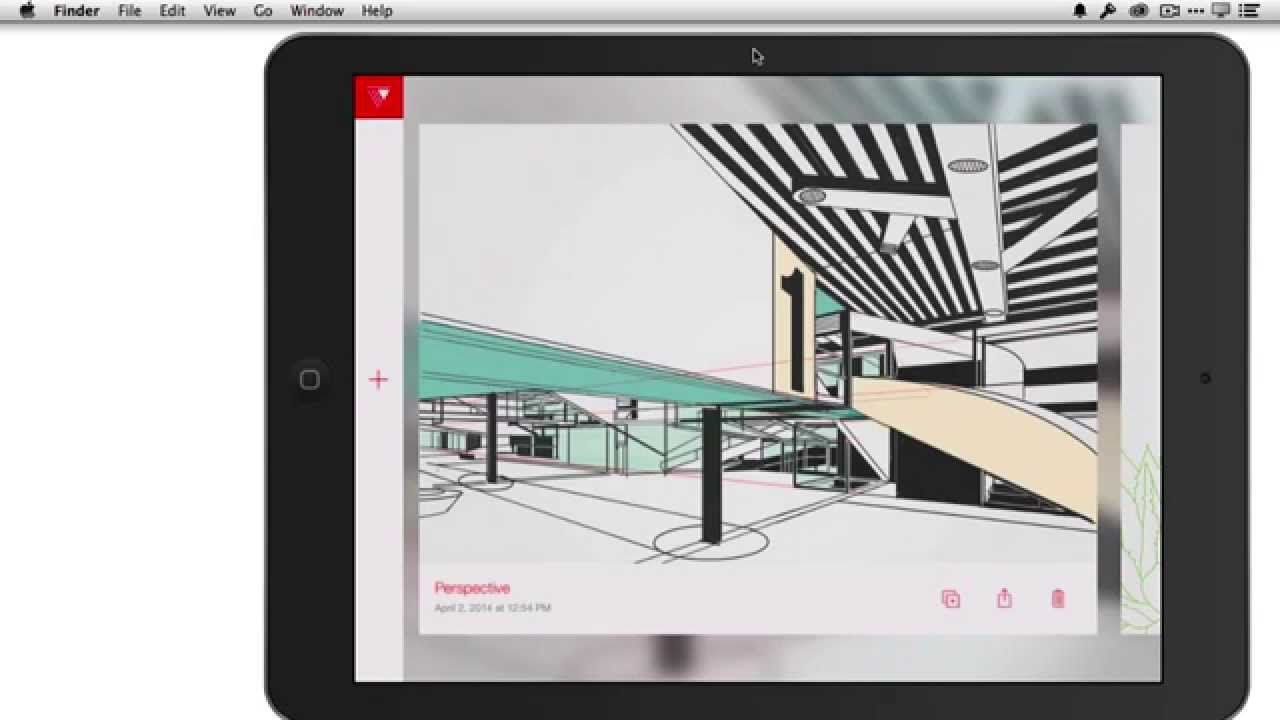Open the Window menu
This screenshot has height=720, width=1280.
click(316, 11)
